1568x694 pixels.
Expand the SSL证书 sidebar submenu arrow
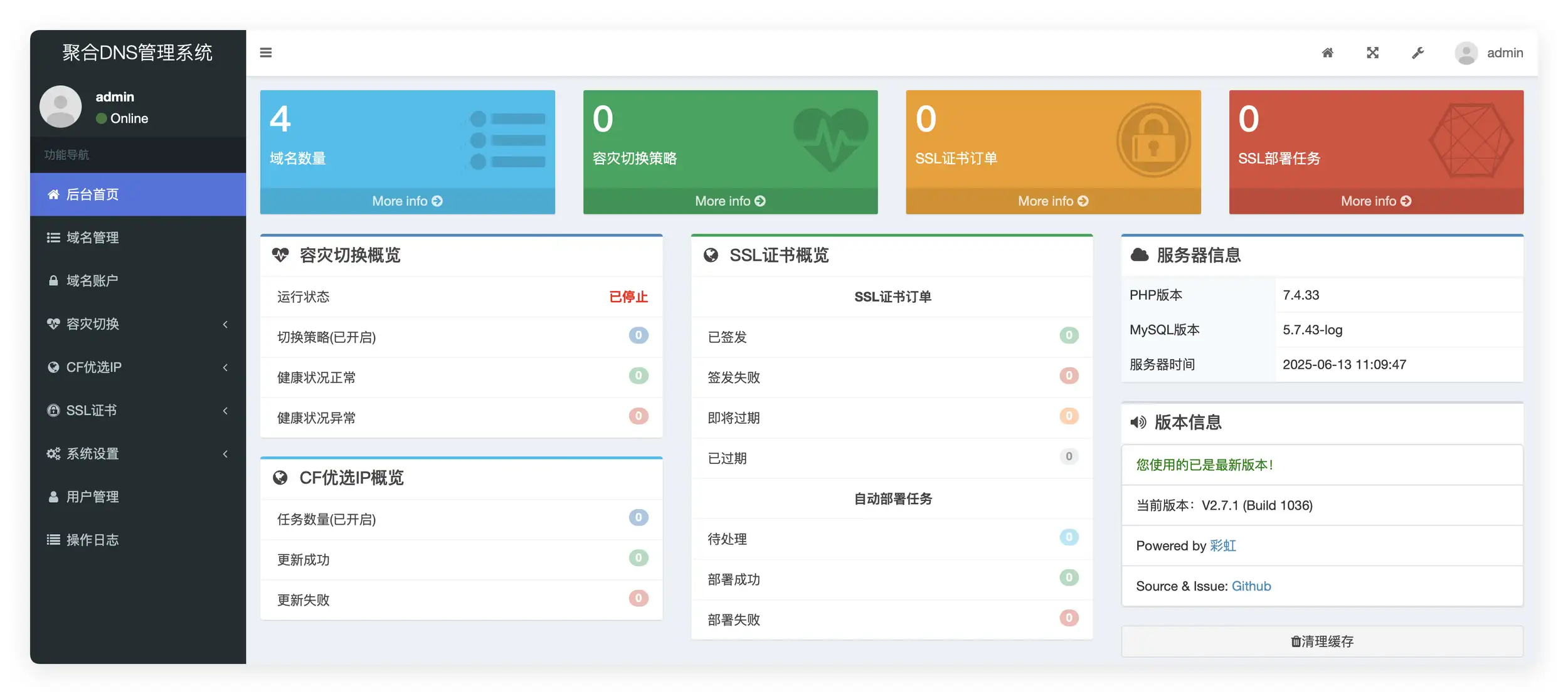(225, 411)
